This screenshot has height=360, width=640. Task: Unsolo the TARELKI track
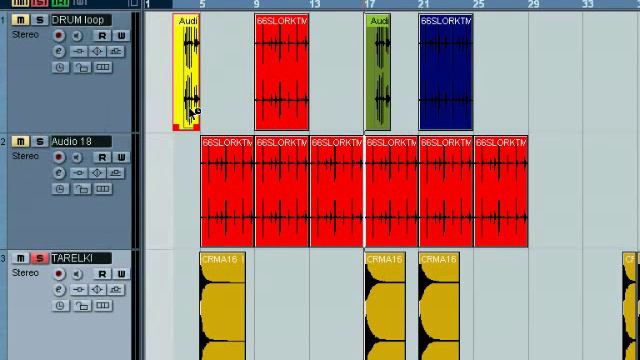point(40,258)
